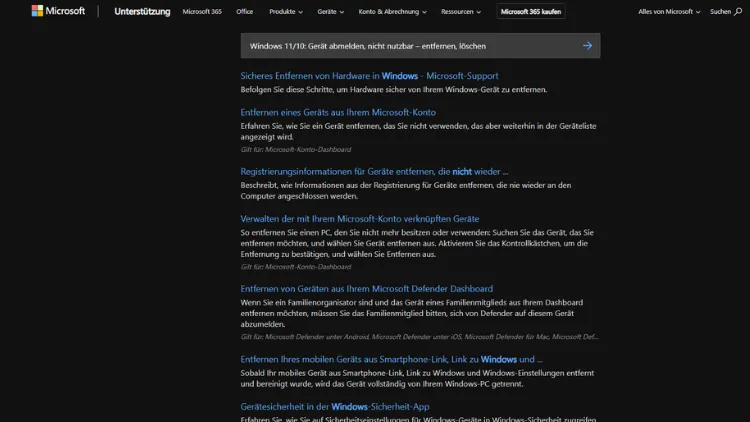
Task: Open Entfernen Ihres mobilen Geräts aus Smartphone-Link result
Action: (391, 359)
